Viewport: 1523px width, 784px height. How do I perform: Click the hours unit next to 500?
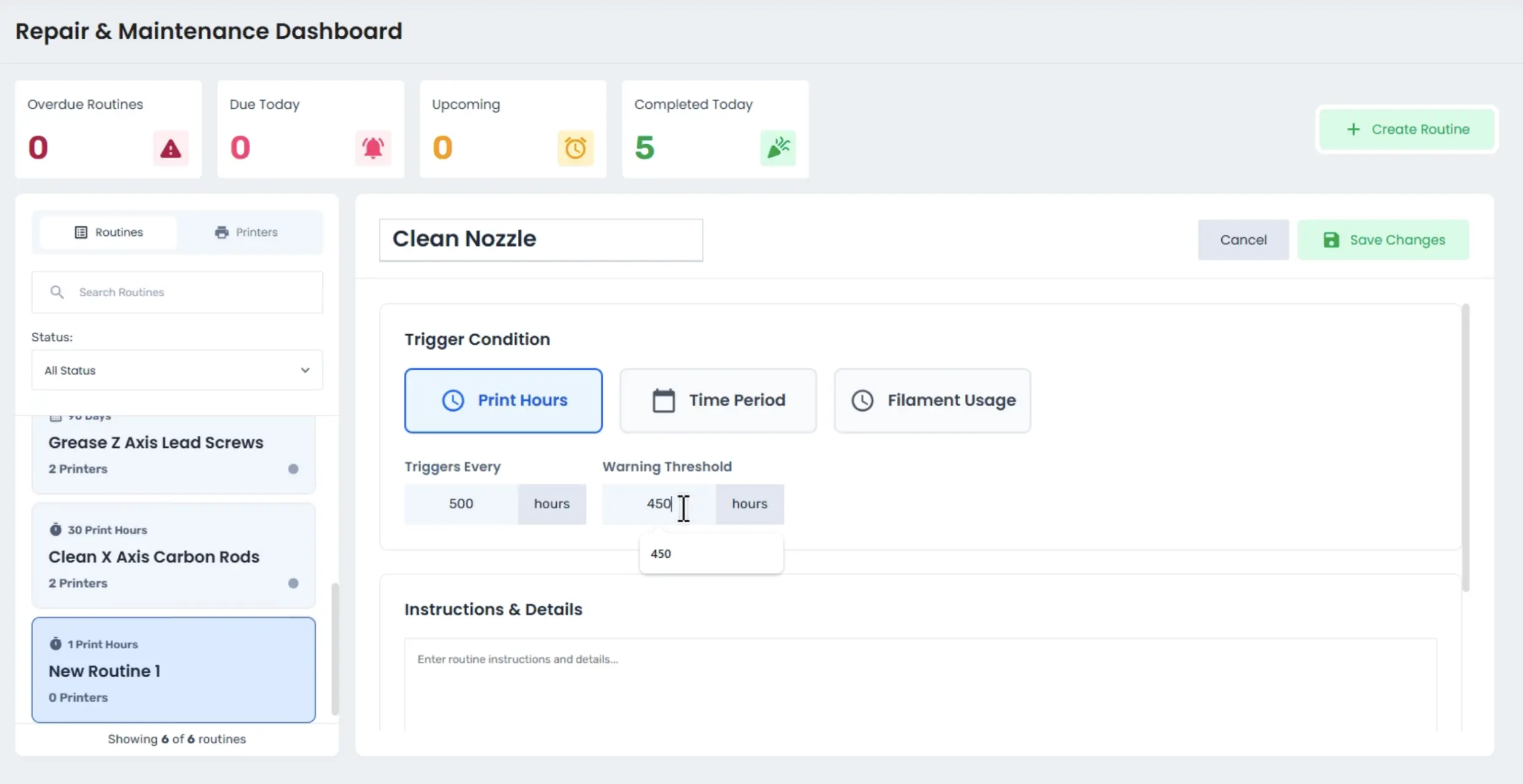point(552,504)
